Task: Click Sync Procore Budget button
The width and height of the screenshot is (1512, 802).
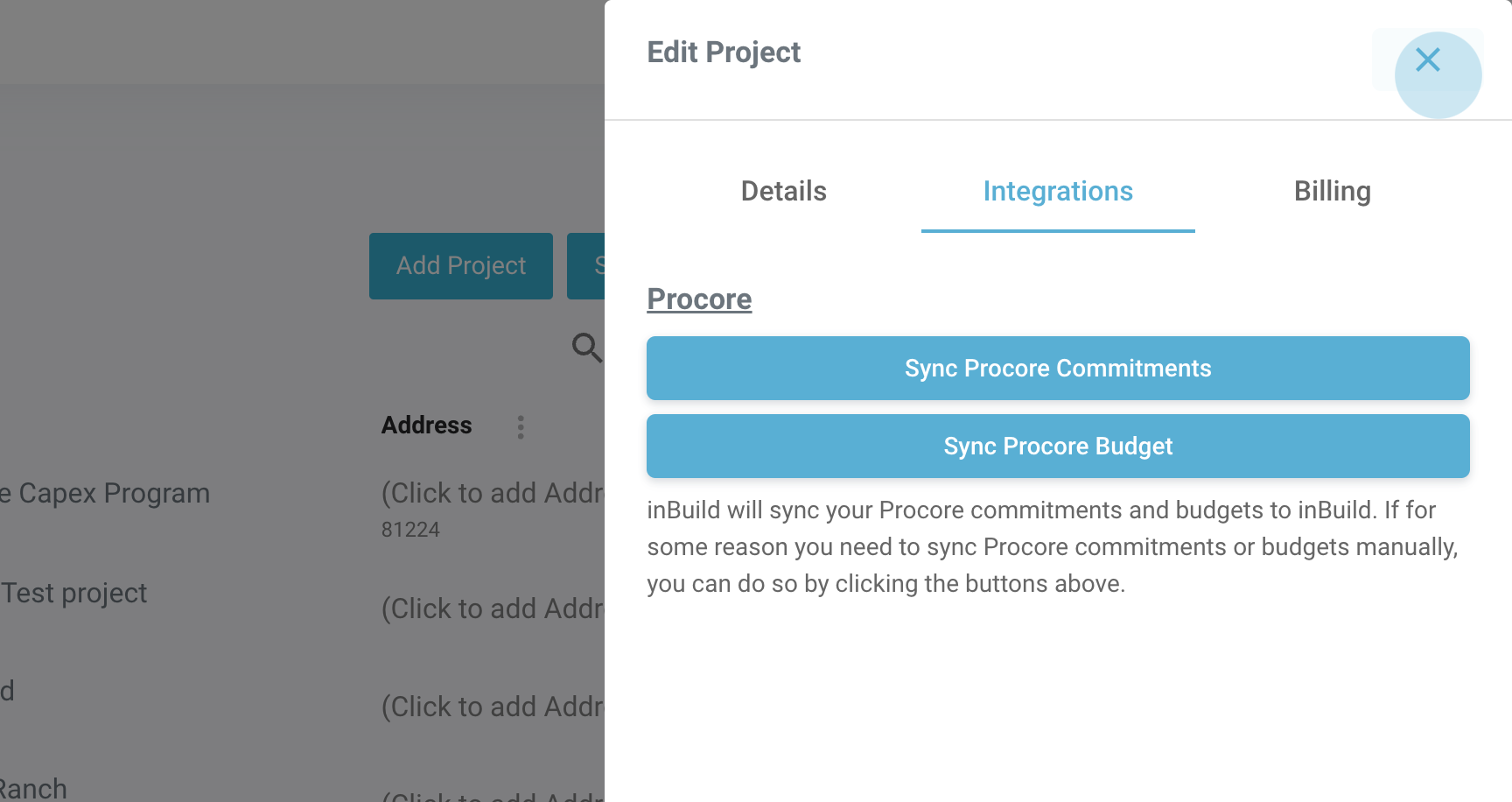Action: click(1057, 447)
